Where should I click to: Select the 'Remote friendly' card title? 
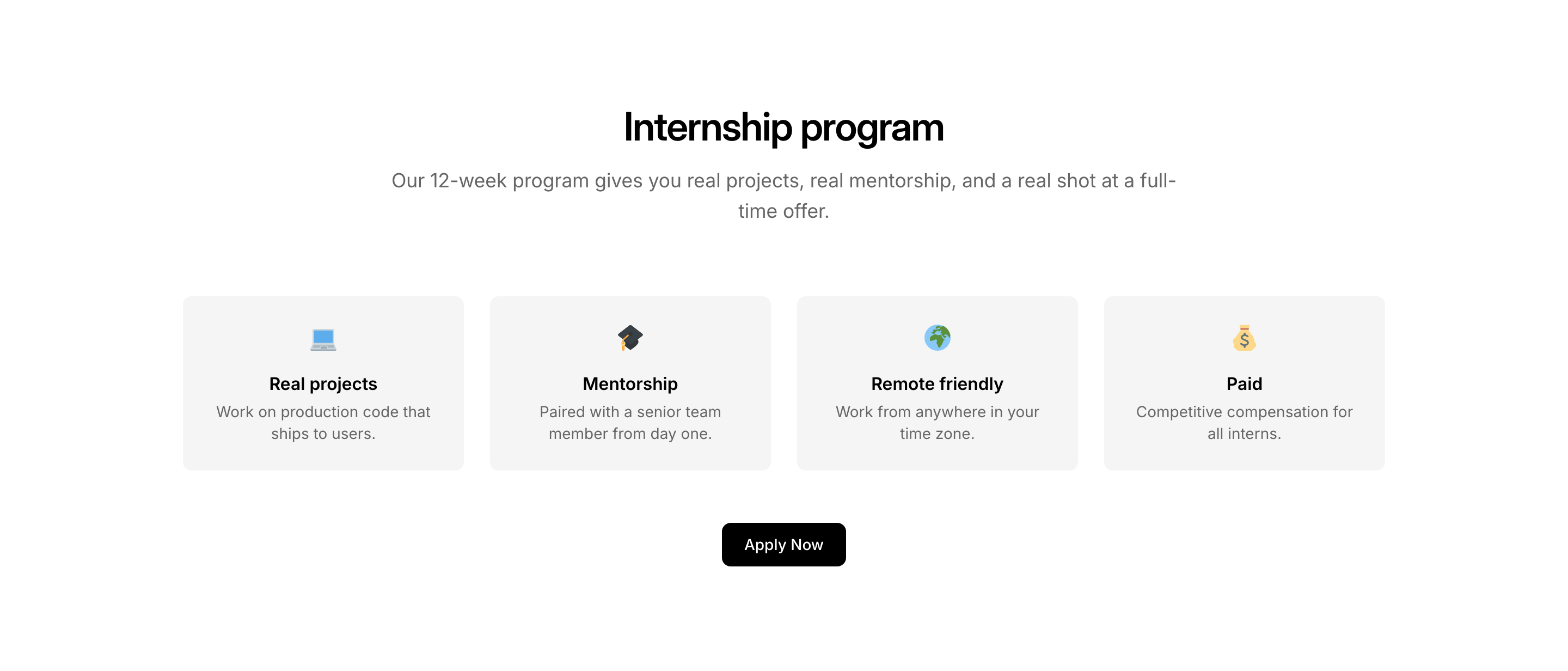point(937,383)
